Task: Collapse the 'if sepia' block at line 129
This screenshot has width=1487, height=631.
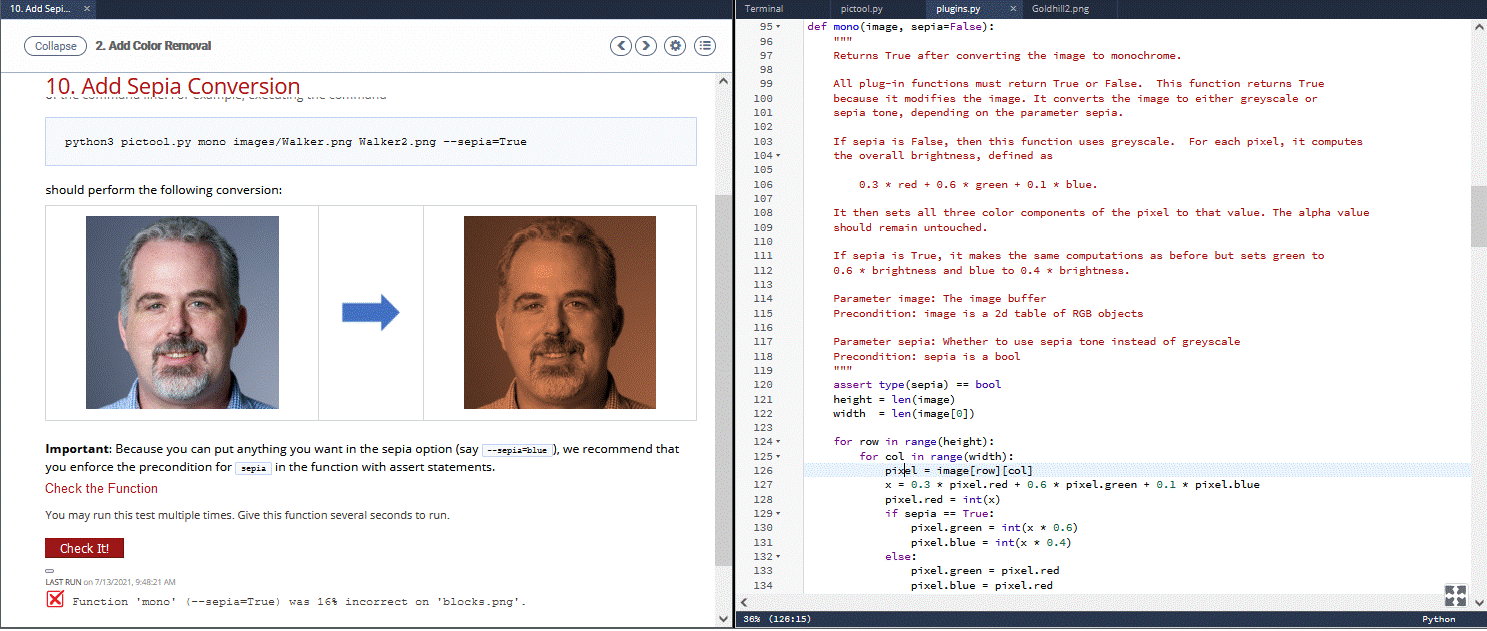Action: pos(776,513)
